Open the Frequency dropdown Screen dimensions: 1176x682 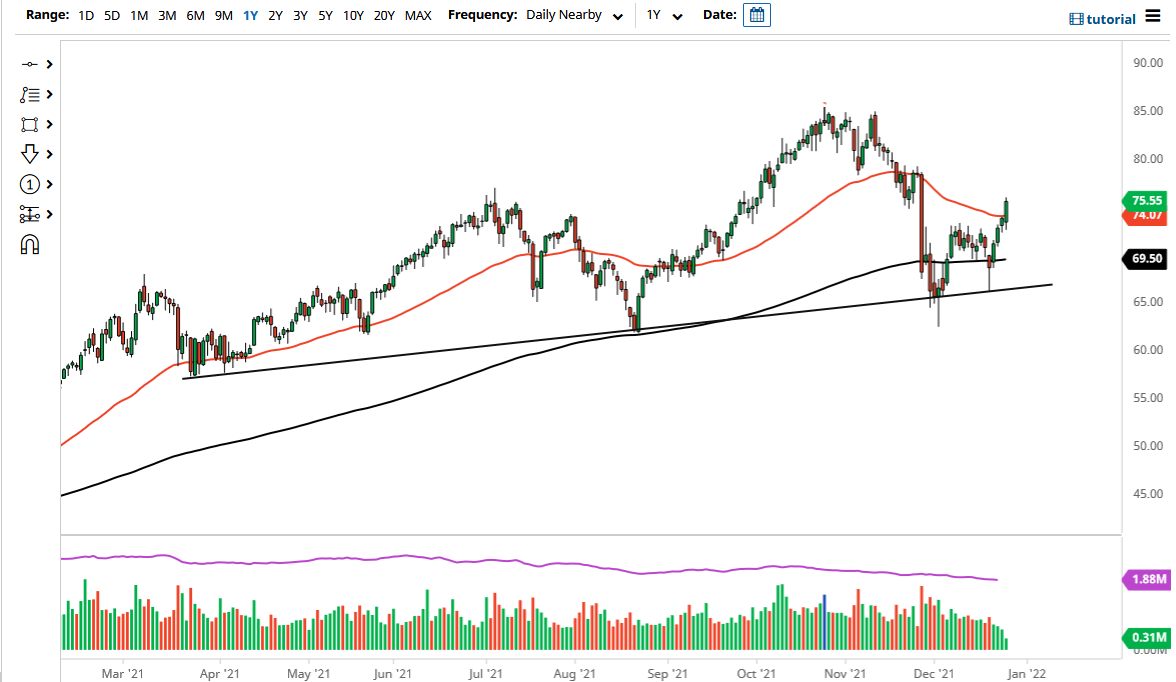[x=617, y=15]
